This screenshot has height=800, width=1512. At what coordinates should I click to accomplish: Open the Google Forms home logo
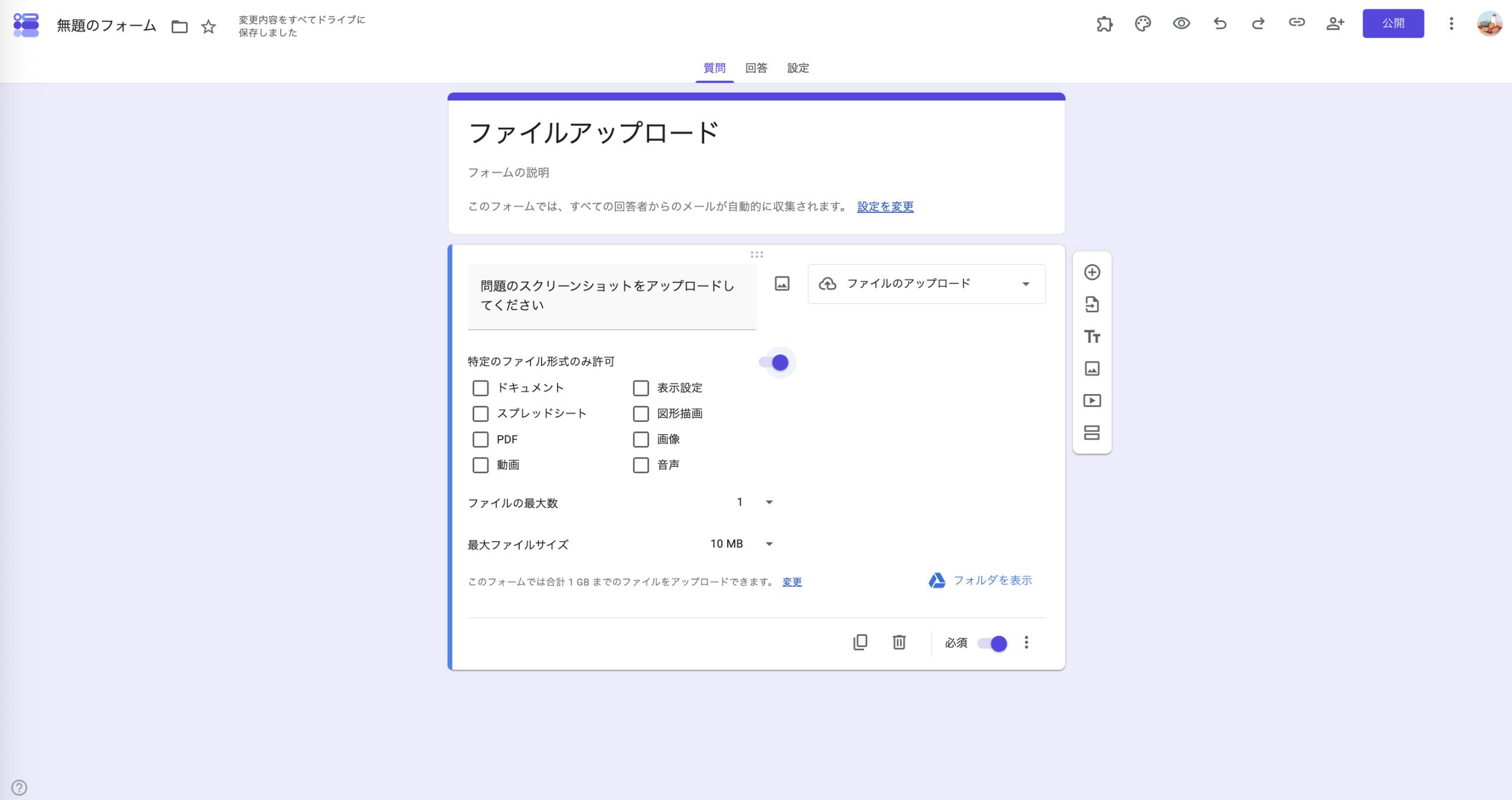coord(26,25)
